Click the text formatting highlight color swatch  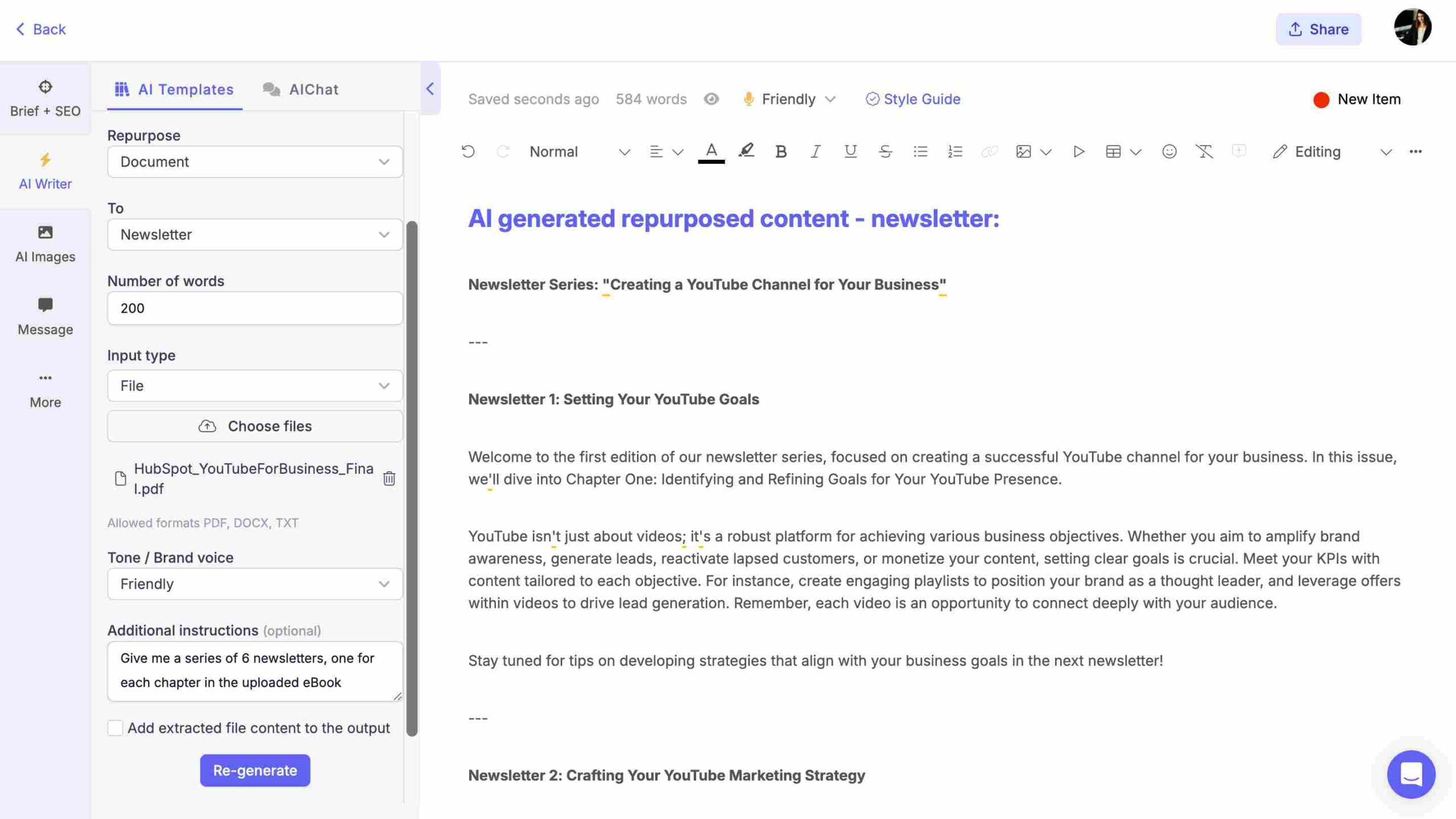746,152
